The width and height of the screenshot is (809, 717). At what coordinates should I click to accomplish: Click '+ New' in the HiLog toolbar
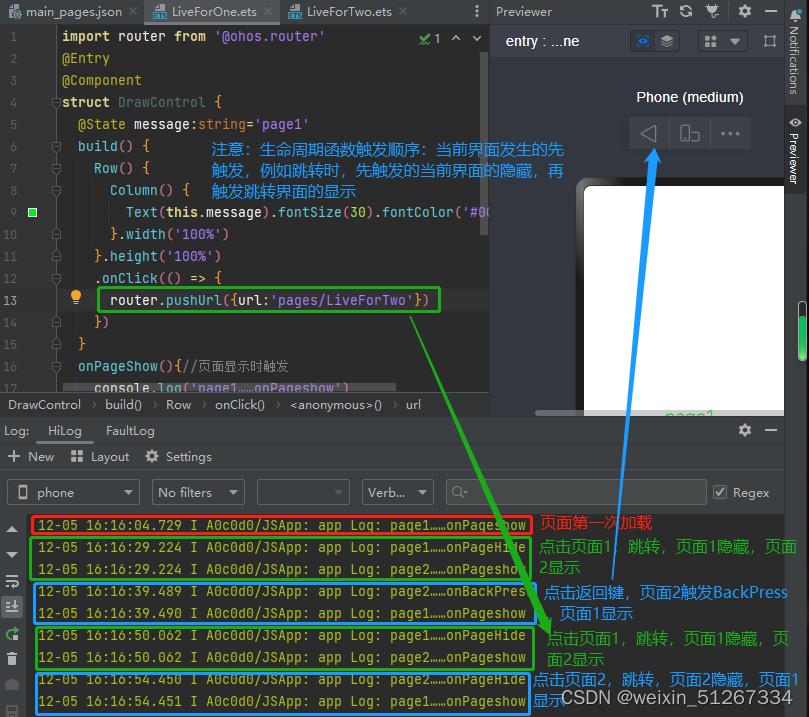tap(31, 456)
